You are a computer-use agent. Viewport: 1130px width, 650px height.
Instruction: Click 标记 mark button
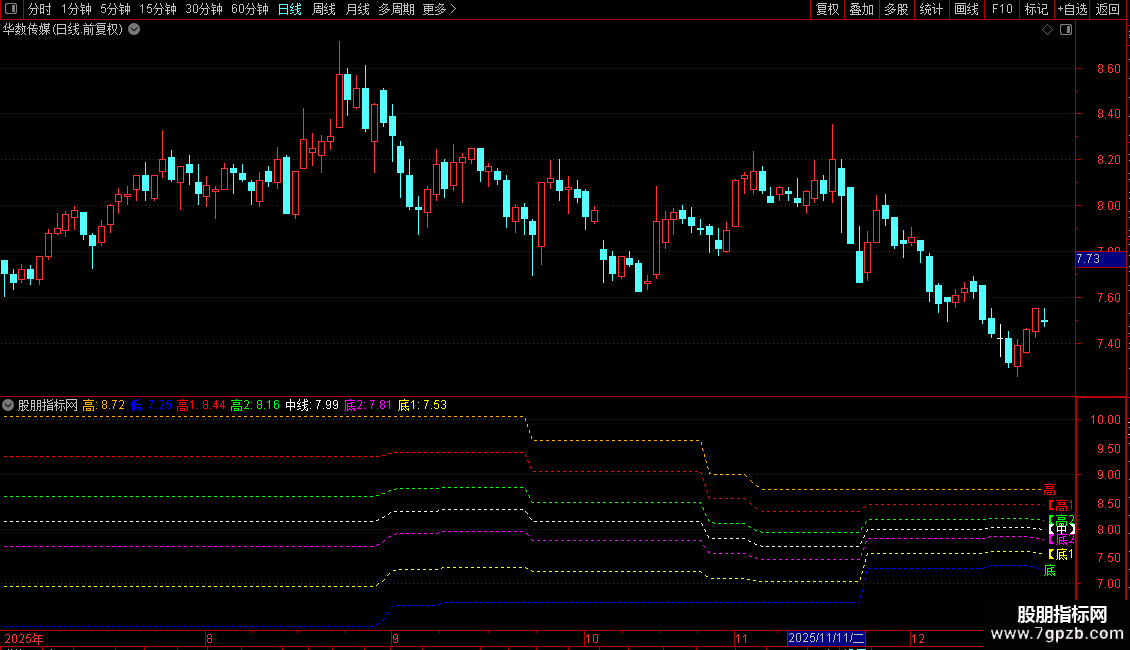coord(1036,9)
